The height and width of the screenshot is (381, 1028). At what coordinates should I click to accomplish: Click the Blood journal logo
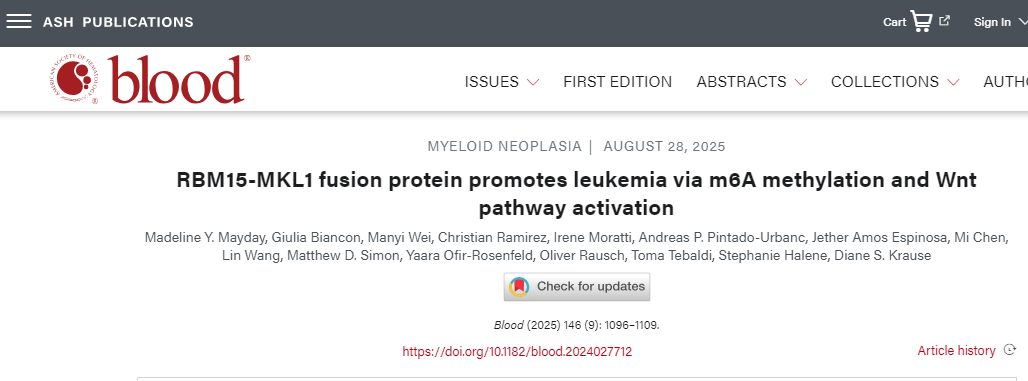click(x=149, y=79)
